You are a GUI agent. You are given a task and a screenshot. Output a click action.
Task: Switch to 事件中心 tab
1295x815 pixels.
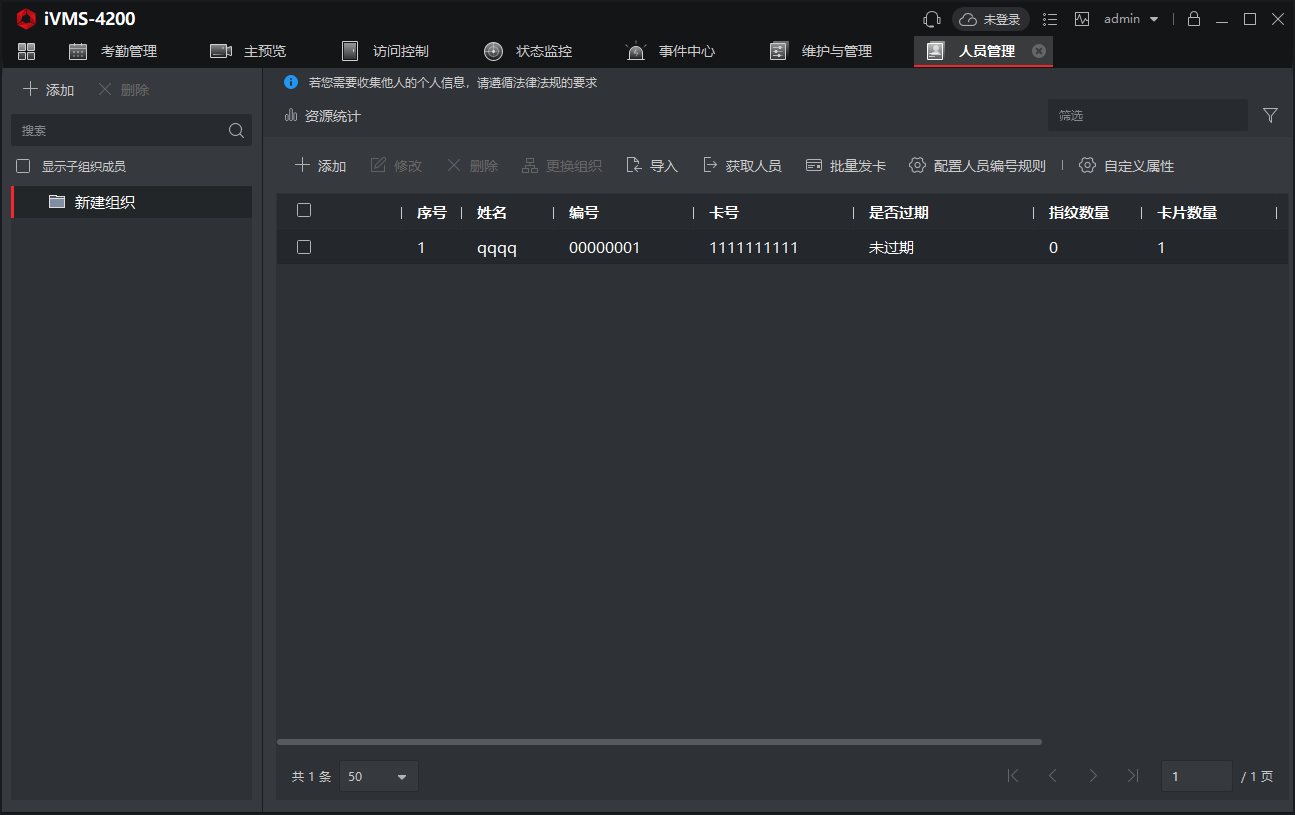(x=670, y=51)
